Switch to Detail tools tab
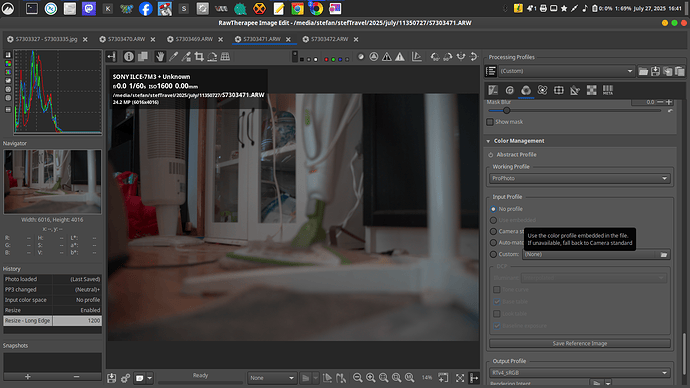Image resolution: width=690 pixels, height=388 pixels. click(510, 90)
